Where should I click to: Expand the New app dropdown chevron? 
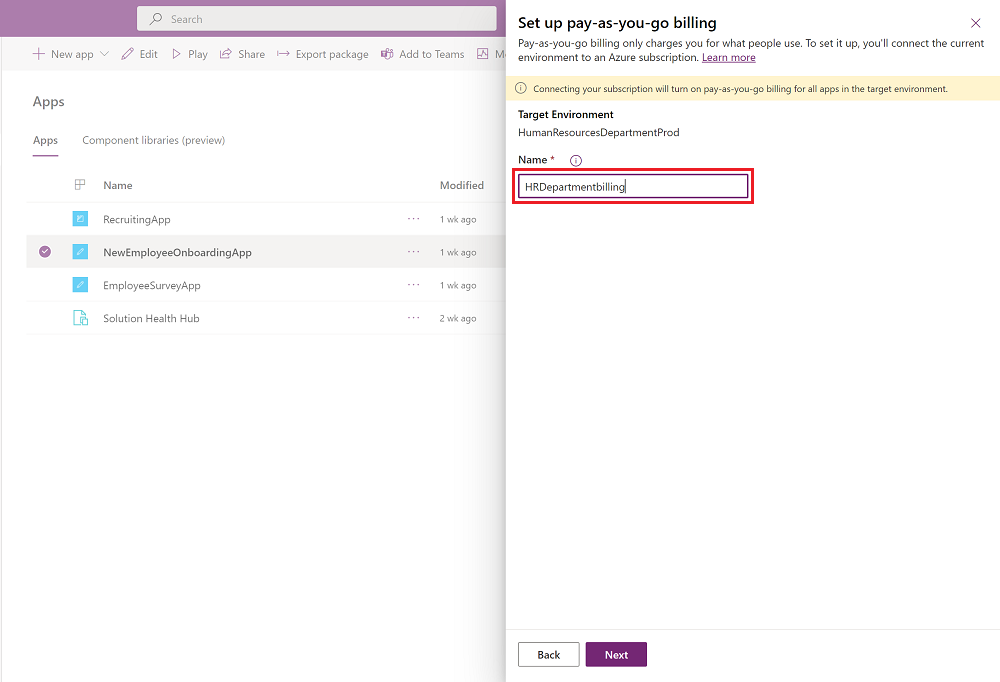tap(105, 54)
